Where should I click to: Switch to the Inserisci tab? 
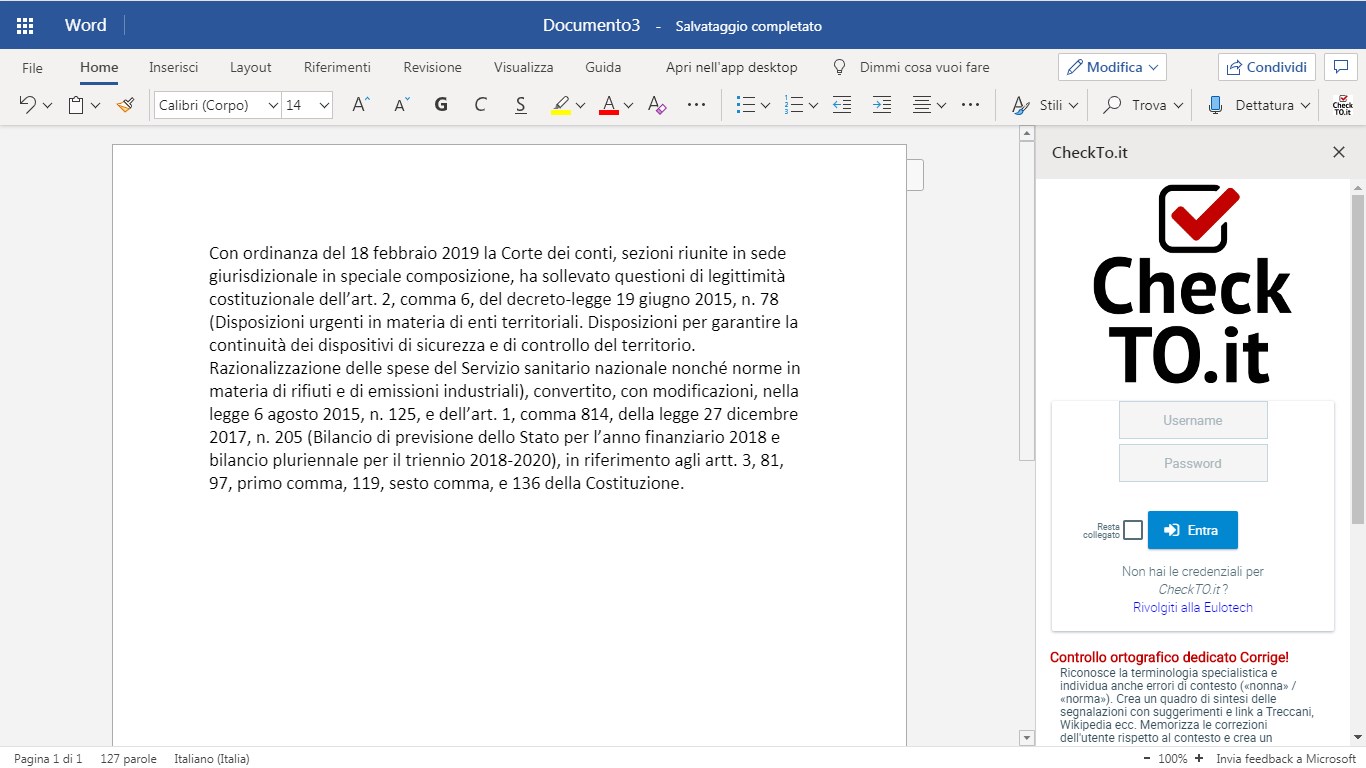174,67
